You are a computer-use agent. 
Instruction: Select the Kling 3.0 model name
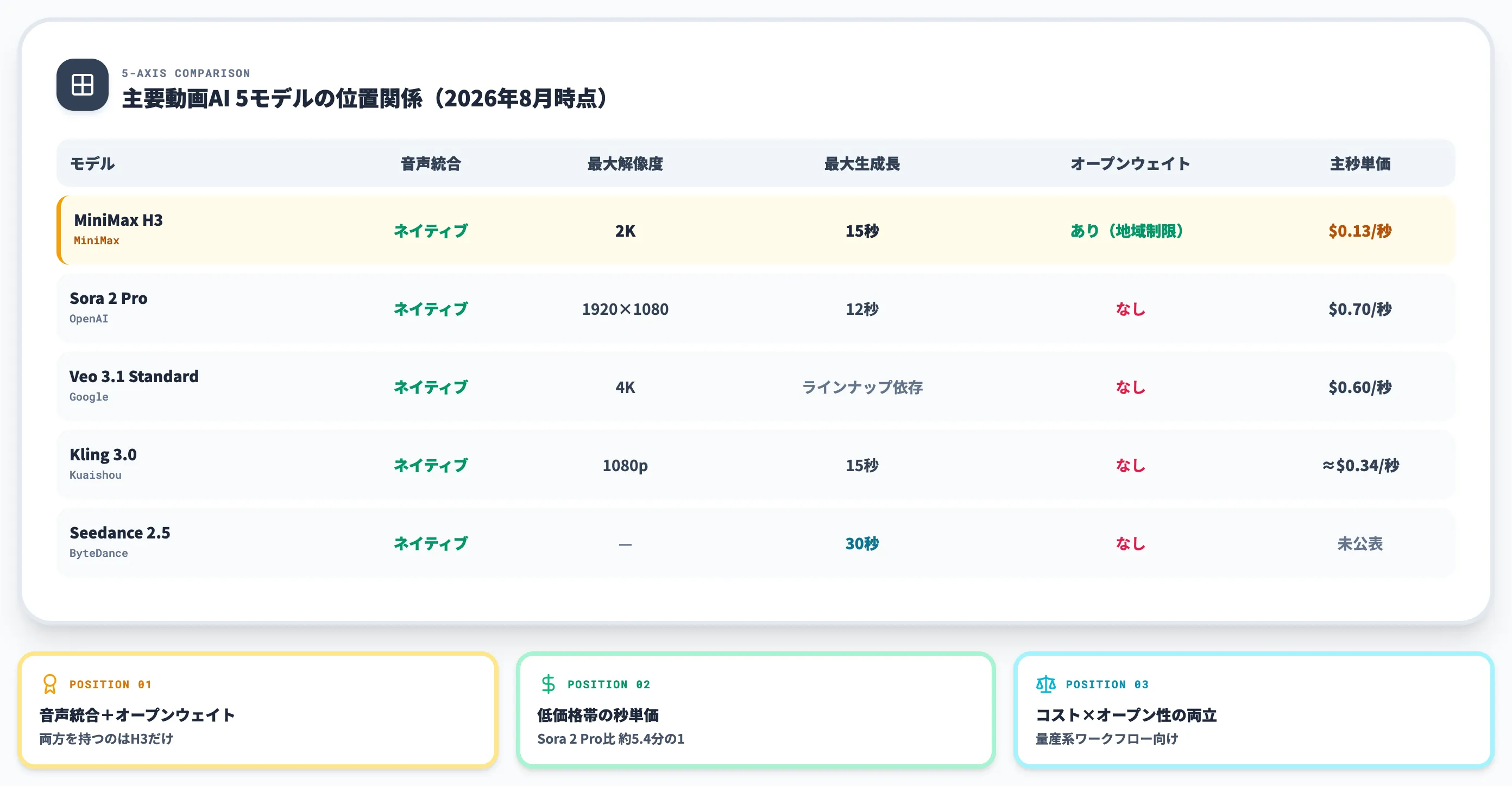103,454
